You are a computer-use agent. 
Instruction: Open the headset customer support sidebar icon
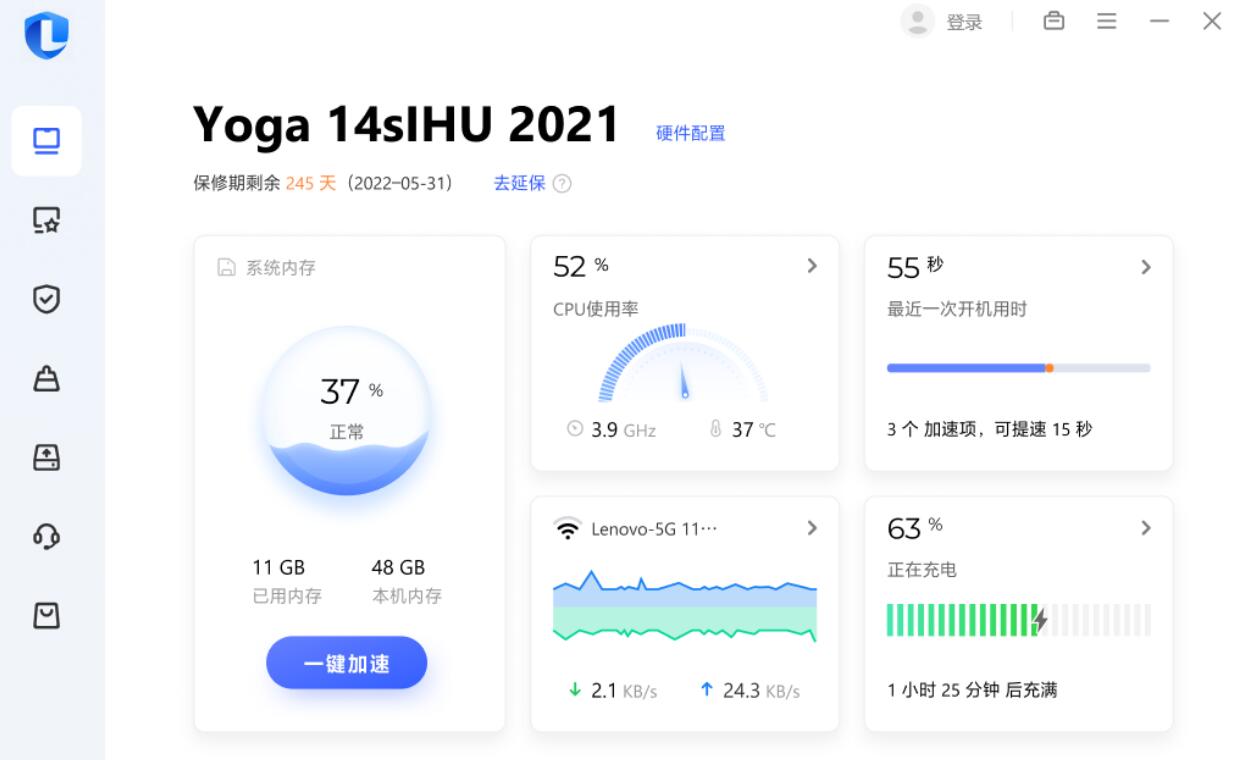coord(46,537)
